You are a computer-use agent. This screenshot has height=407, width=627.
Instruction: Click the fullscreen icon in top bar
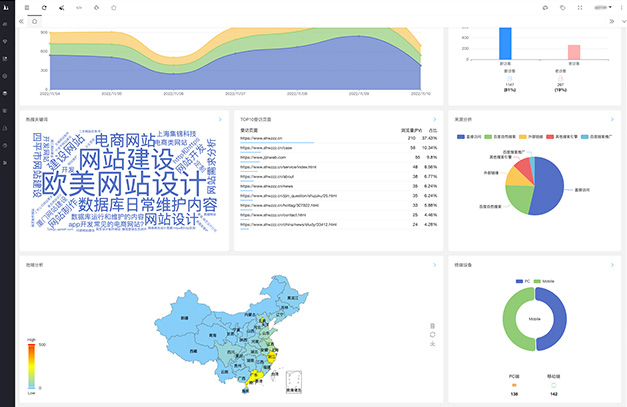[x=580, y=7]
